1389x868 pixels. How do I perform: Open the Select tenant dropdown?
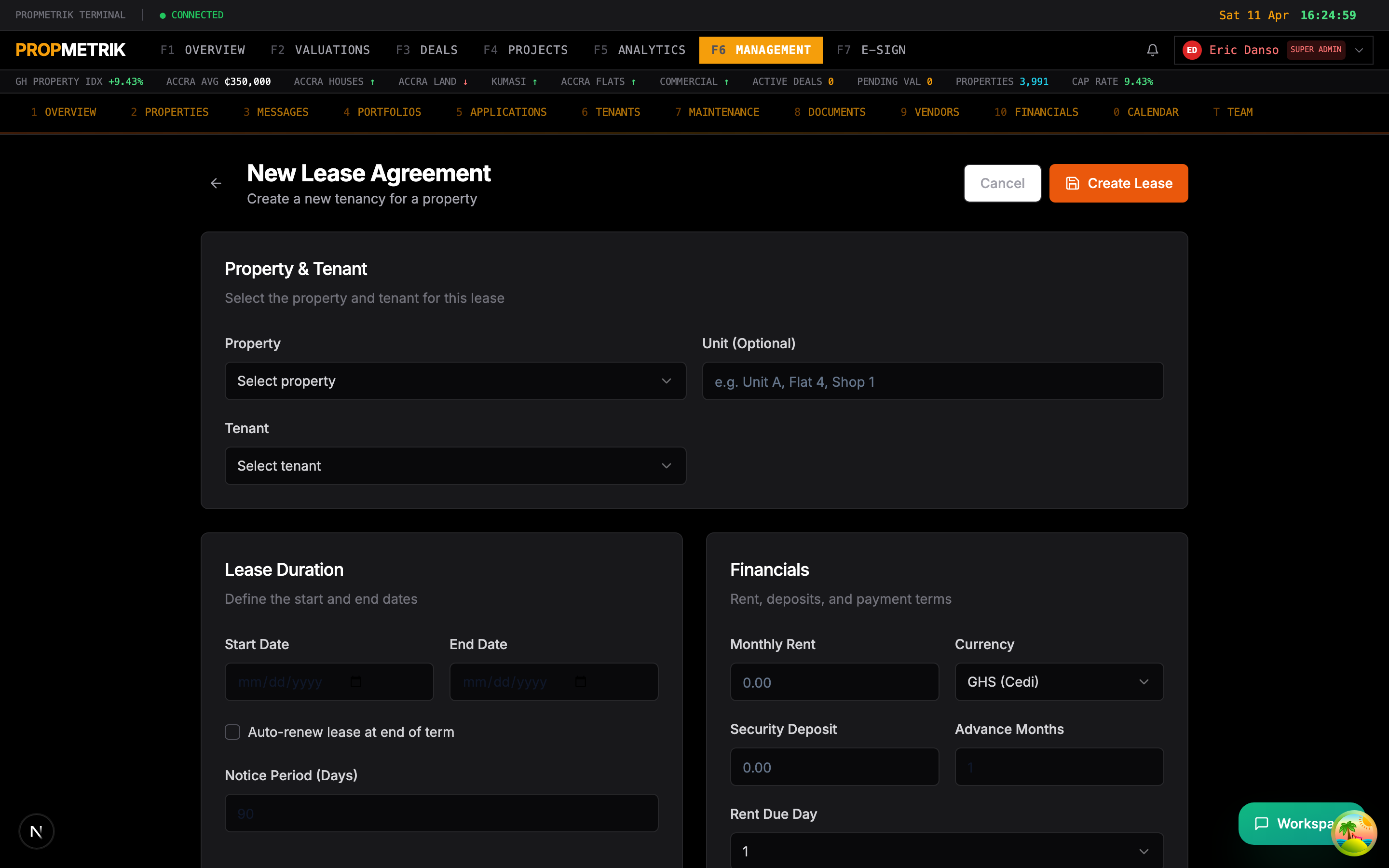[455, 465]
